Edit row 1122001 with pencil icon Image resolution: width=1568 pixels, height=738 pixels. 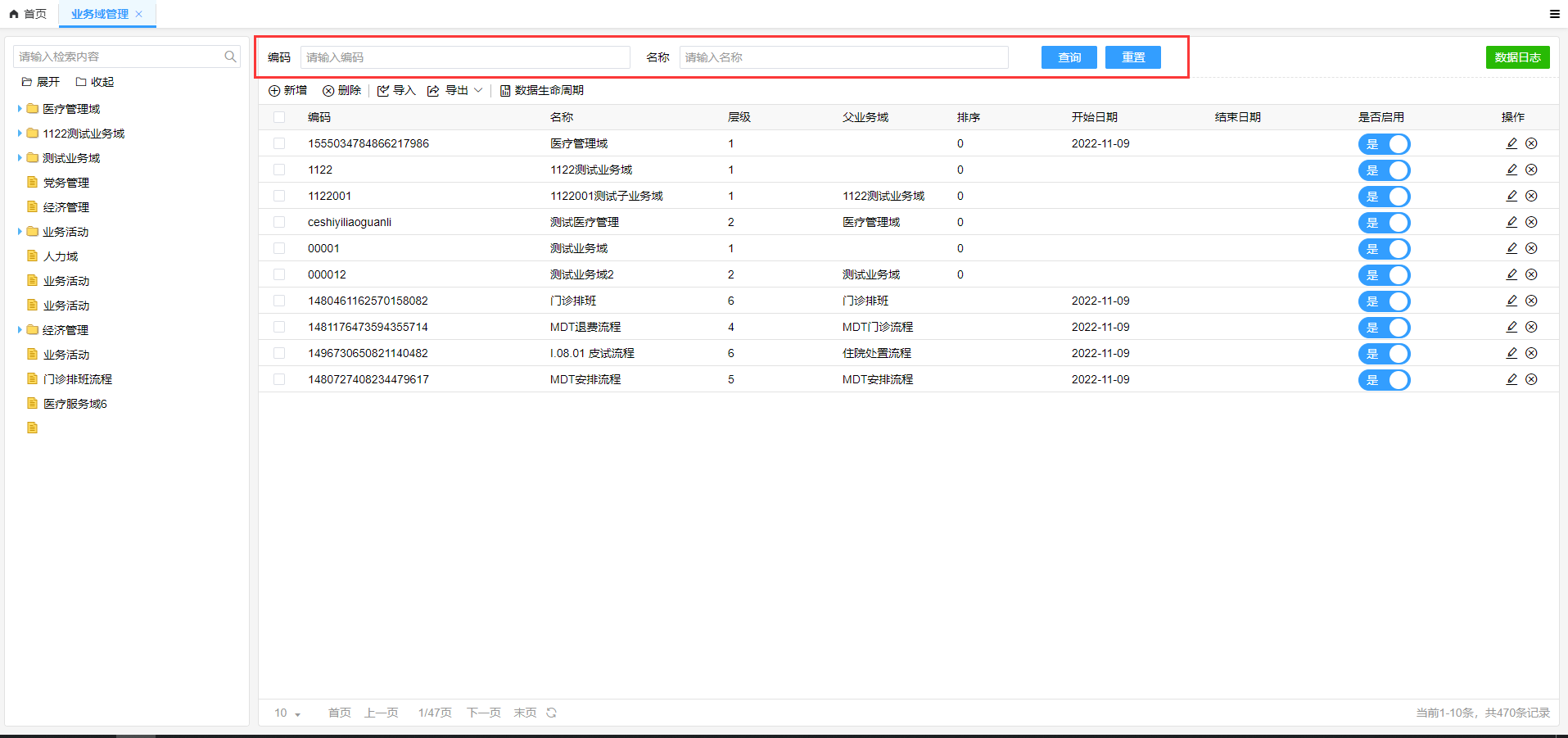click(x=1512, y=196)
